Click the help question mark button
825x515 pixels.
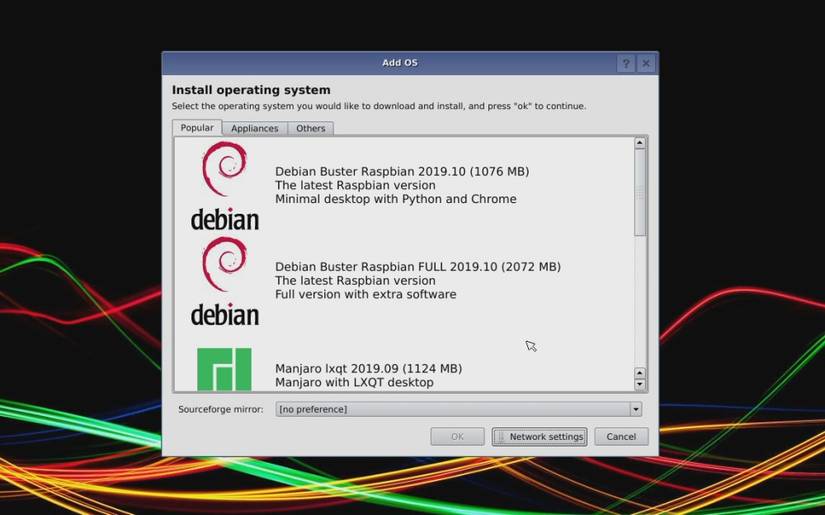(x=626, y=64)
